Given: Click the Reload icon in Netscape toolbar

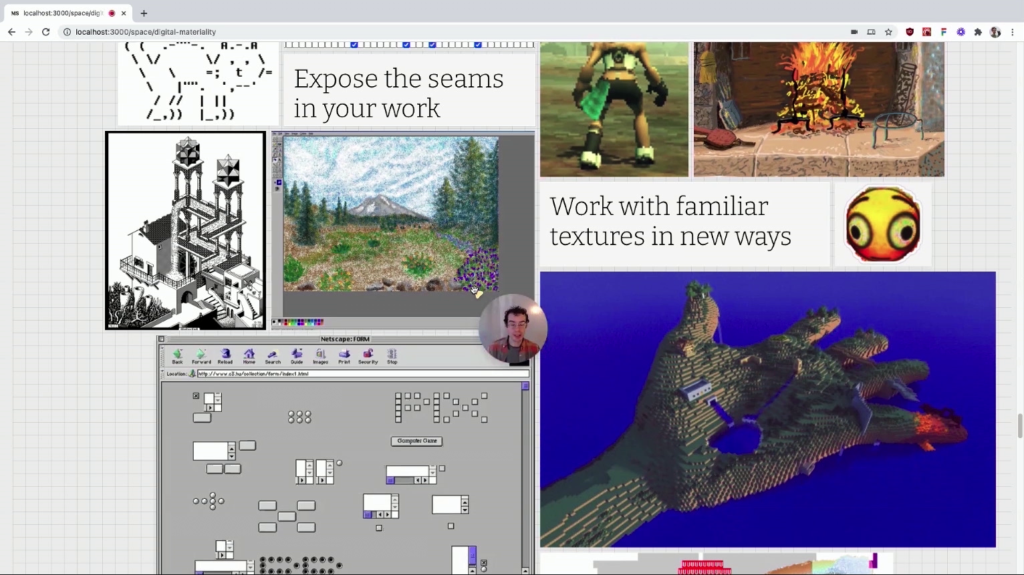Looking at the screenshot, I should pos(225,356).
